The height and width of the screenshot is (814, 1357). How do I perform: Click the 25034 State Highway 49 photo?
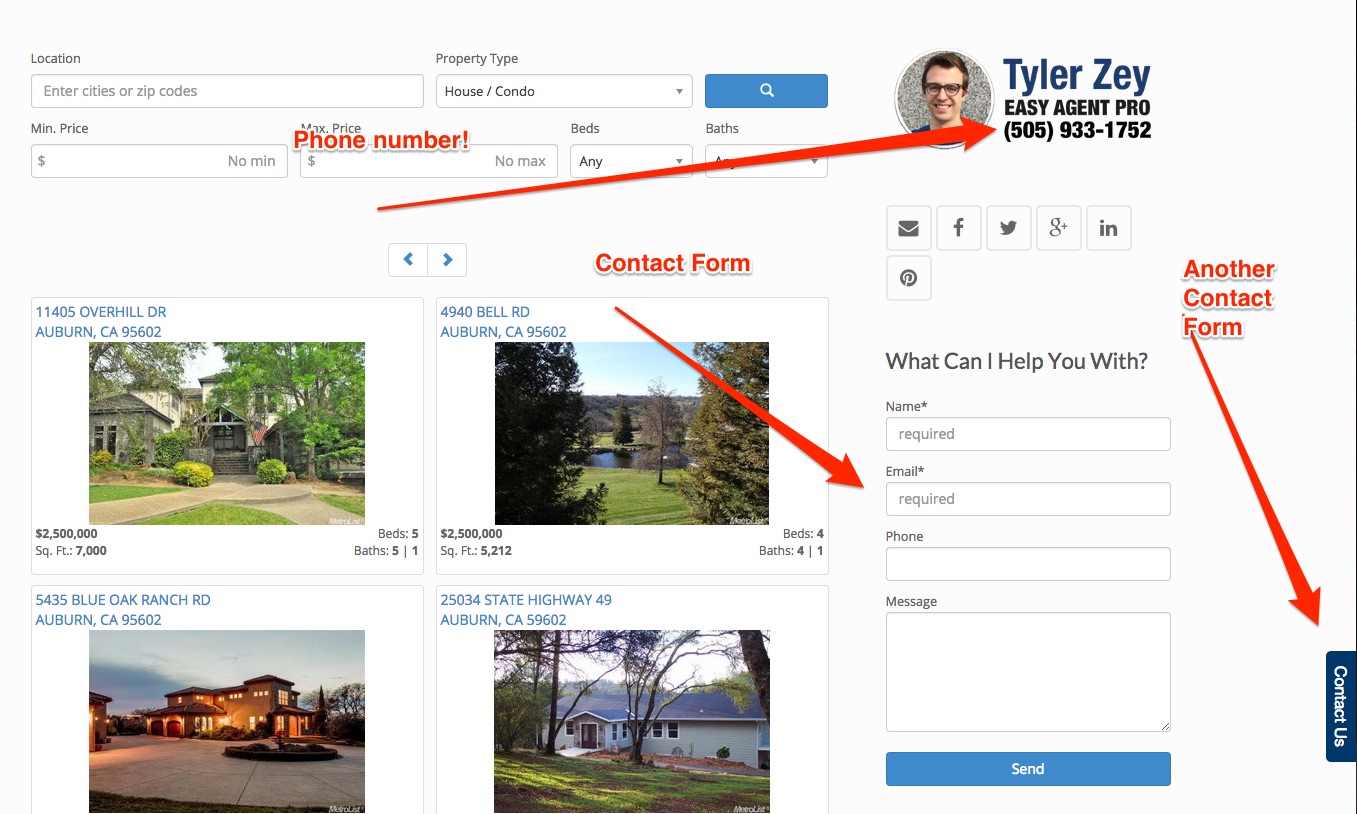click(632, 721)
